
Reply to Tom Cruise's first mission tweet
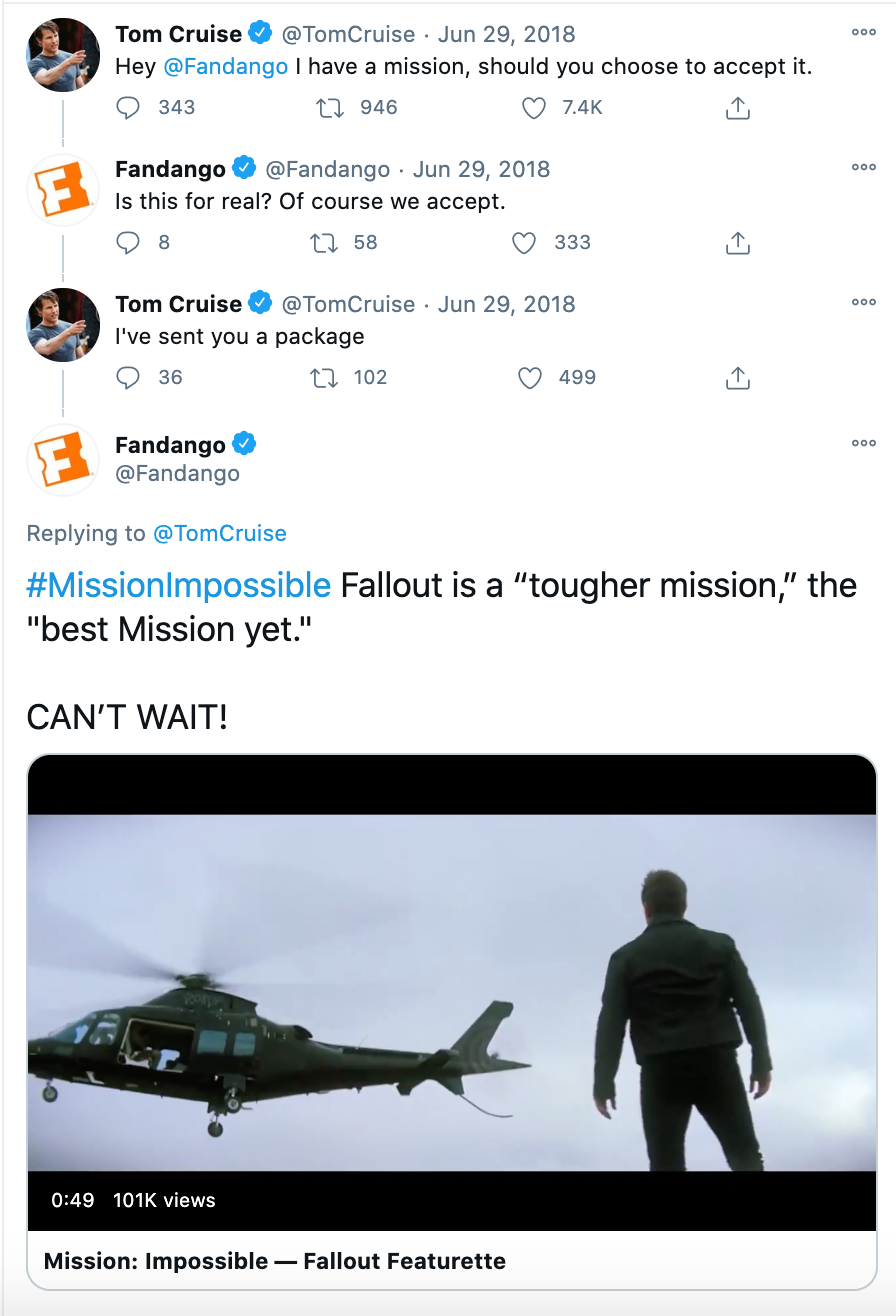(128, 108)
